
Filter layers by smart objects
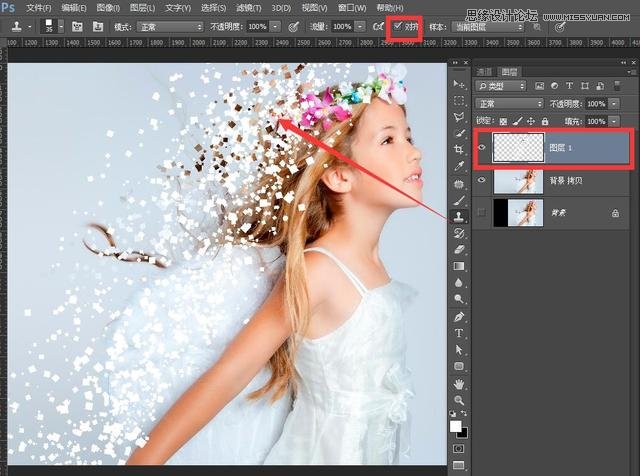[x=600, y=86]
